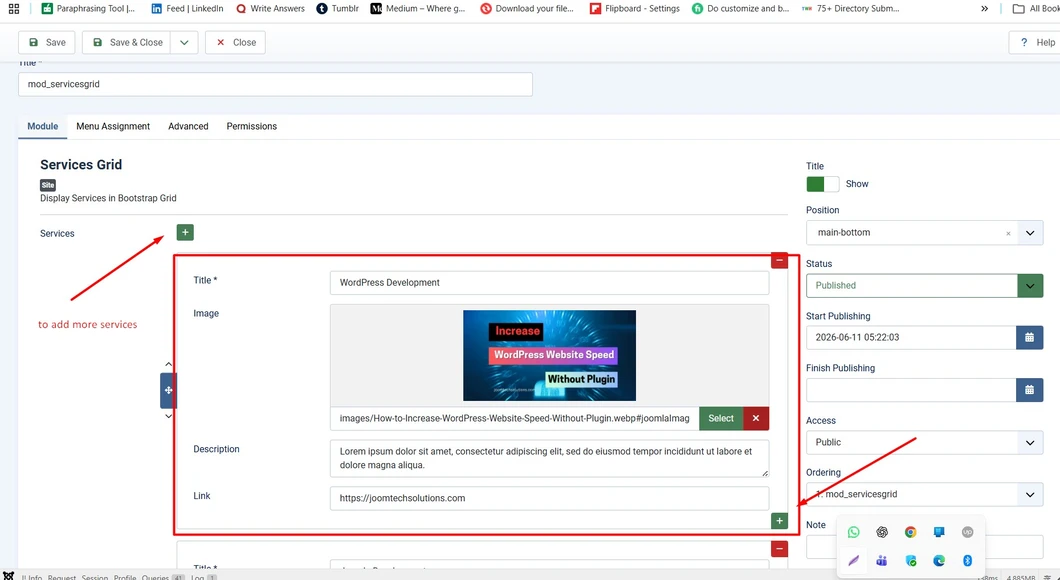This screenshot has height=580, width=1060.
Task: Open Log panel in debug bar
Action: 203,577
